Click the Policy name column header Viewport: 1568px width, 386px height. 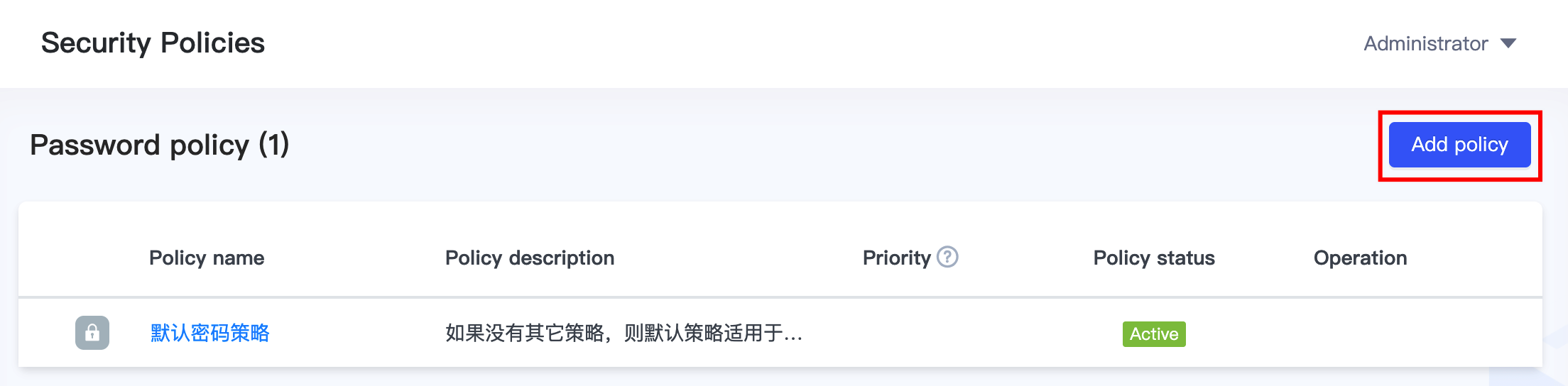(x=207, y=258)
